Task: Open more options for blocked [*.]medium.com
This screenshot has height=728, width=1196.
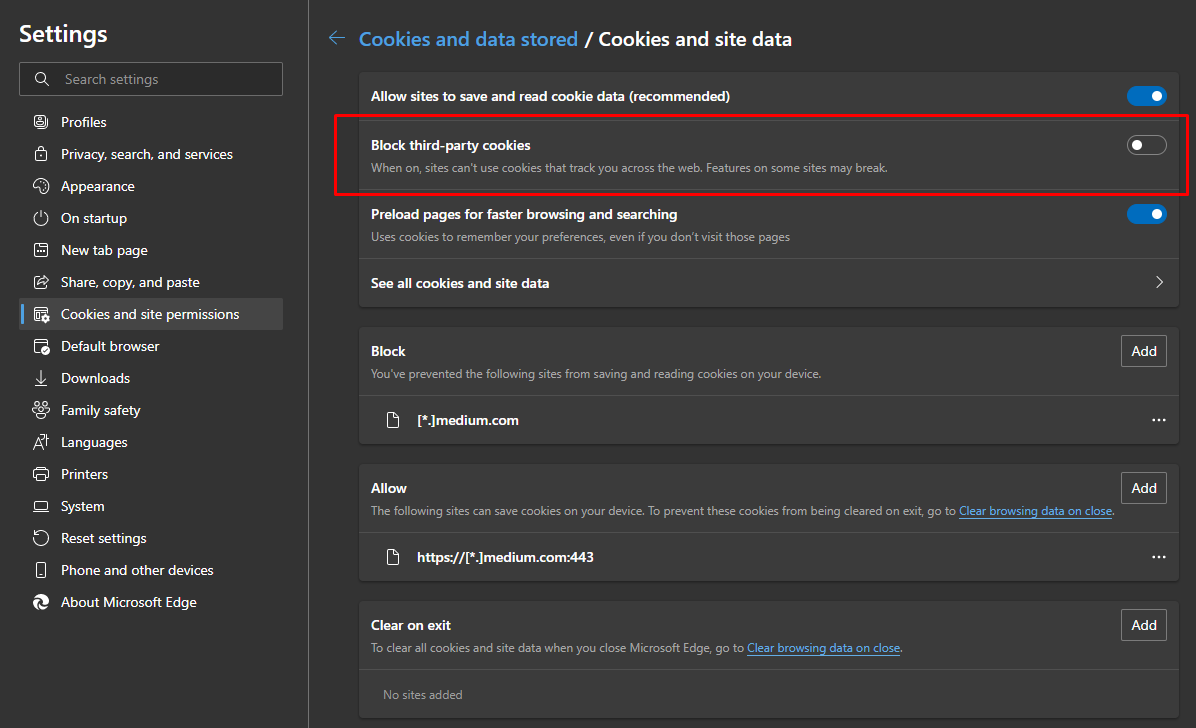Action: [1158, 421]
